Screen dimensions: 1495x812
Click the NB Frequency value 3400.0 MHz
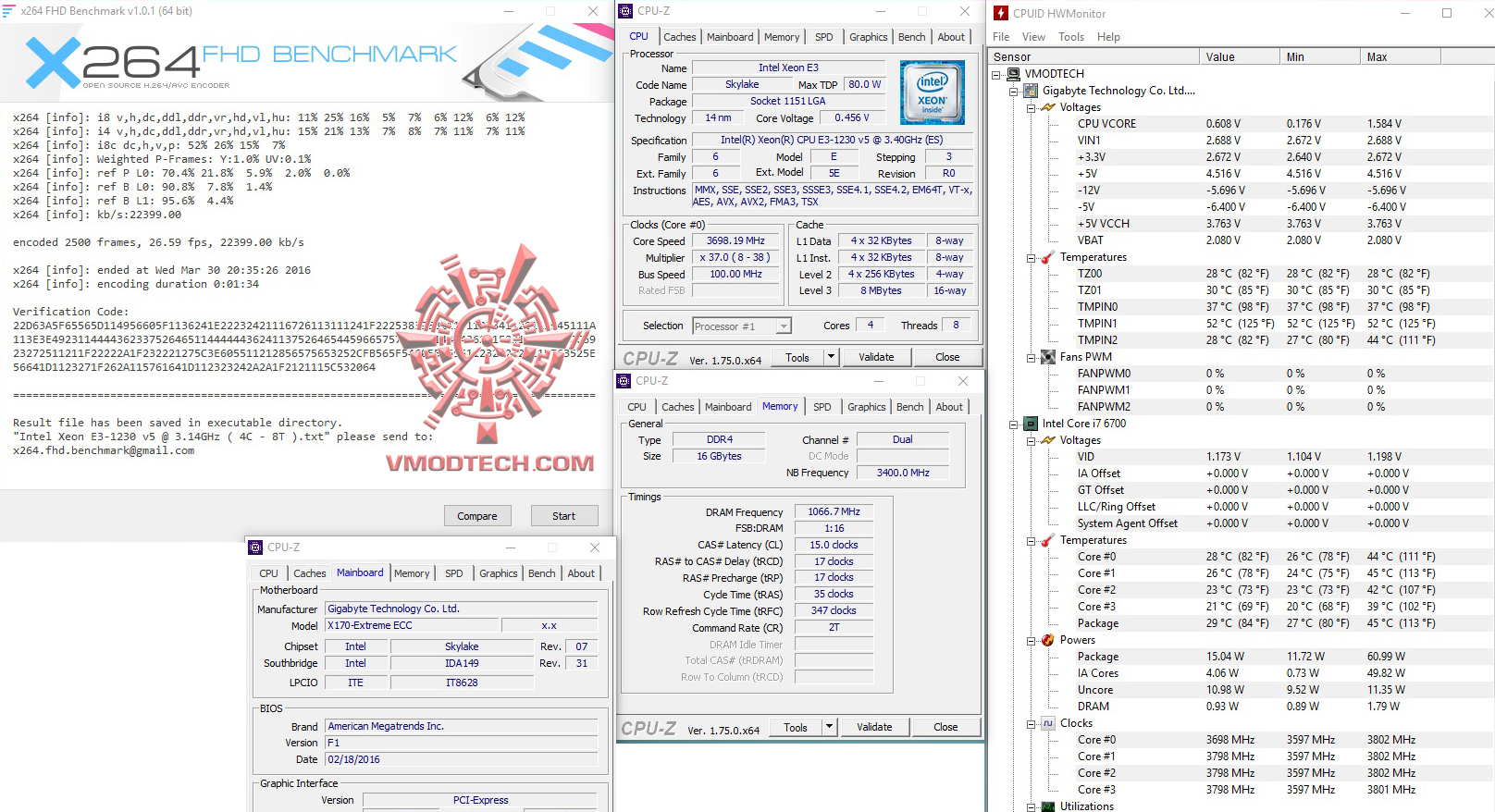point(903,473)
